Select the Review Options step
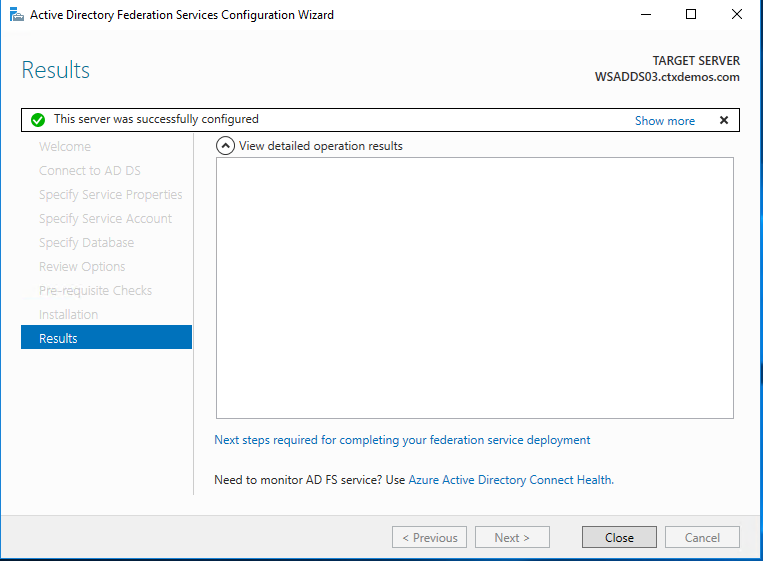763x561 pixels. pos(82,267)
